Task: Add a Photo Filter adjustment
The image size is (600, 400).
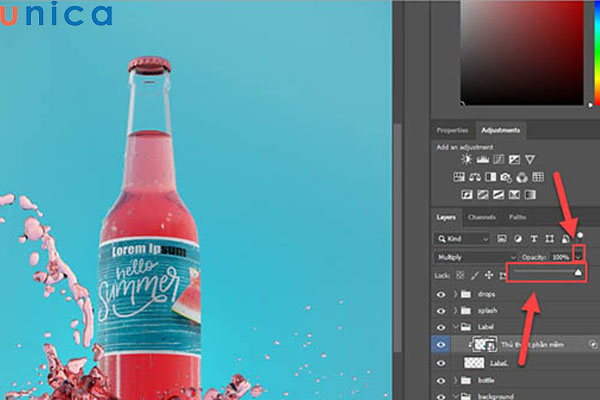Action: [506, 177]
